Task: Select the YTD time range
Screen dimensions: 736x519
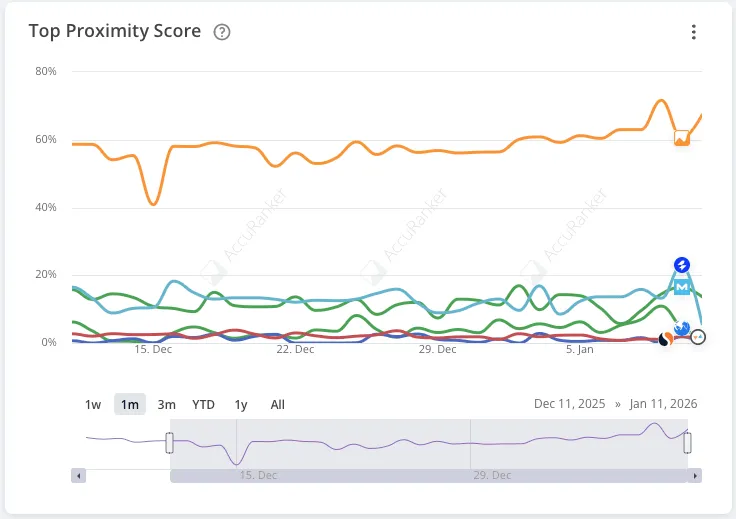Action: click(203, 404)
